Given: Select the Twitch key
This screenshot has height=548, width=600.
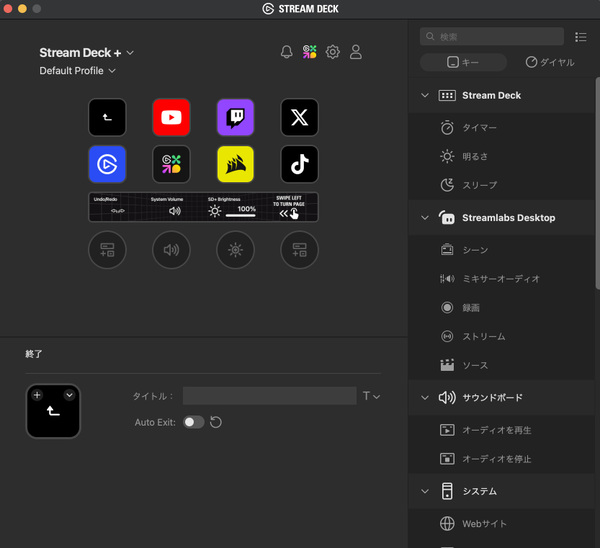Looking at the screenshot, I should click(x=235, y=117).
